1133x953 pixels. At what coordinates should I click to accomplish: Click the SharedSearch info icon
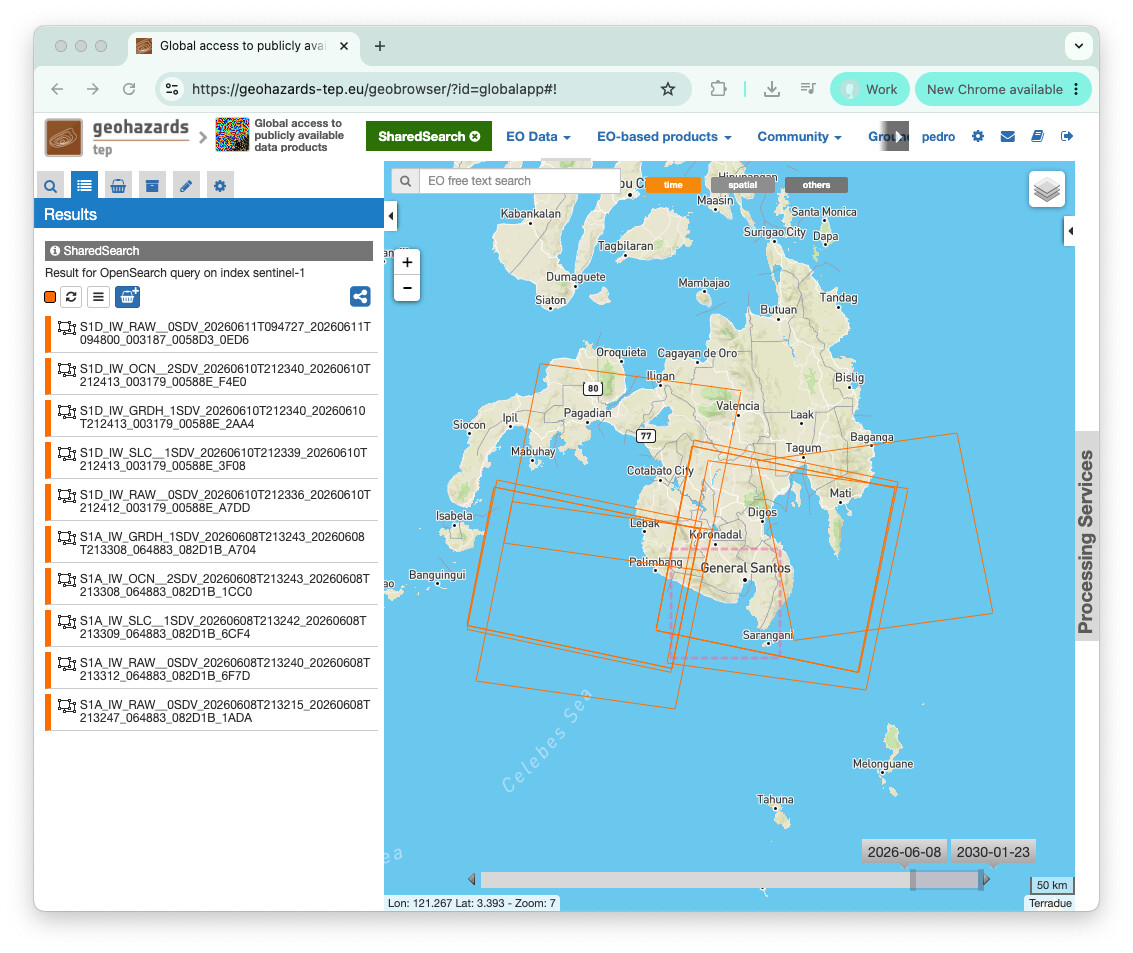(x=55, y=251)
